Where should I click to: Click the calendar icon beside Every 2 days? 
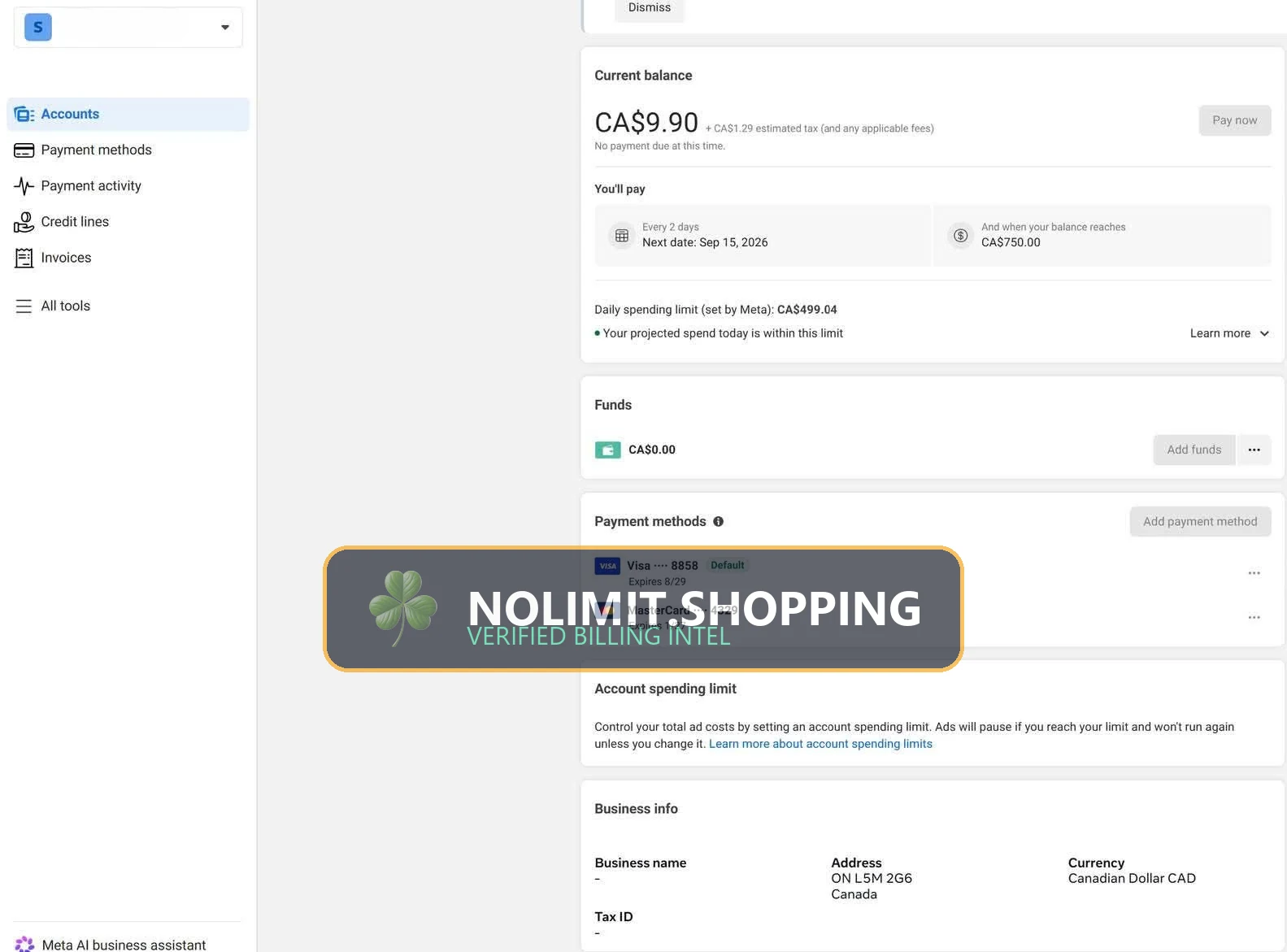[x=622, y=236]
